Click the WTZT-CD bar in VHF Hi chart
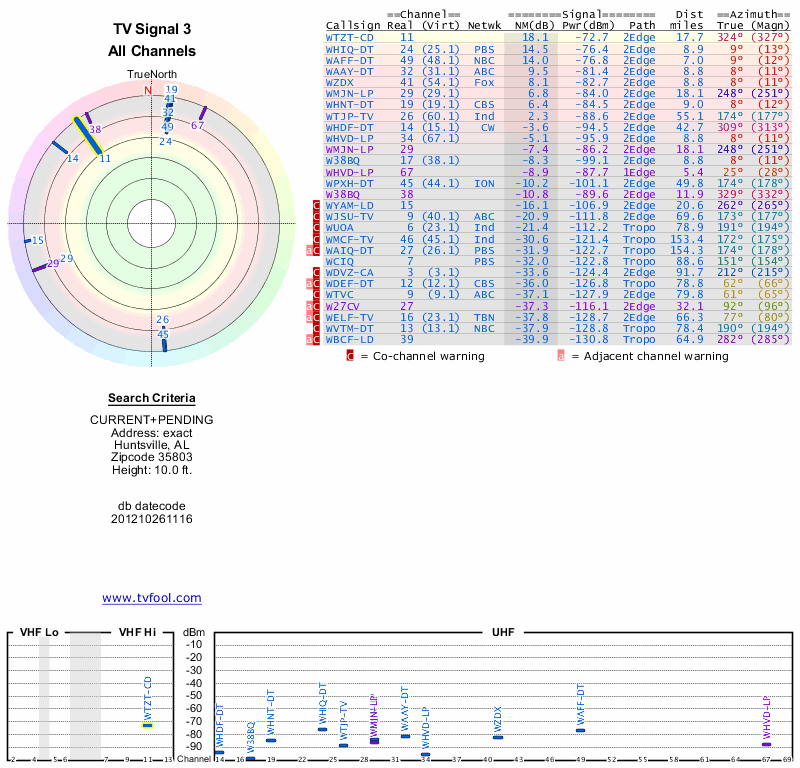This screenshot has width=800, height=768. [x=147, y=725]
